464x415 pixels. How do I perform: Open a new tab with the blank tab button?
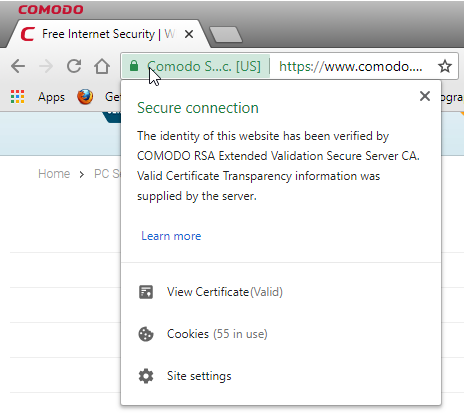pos(226,35)
